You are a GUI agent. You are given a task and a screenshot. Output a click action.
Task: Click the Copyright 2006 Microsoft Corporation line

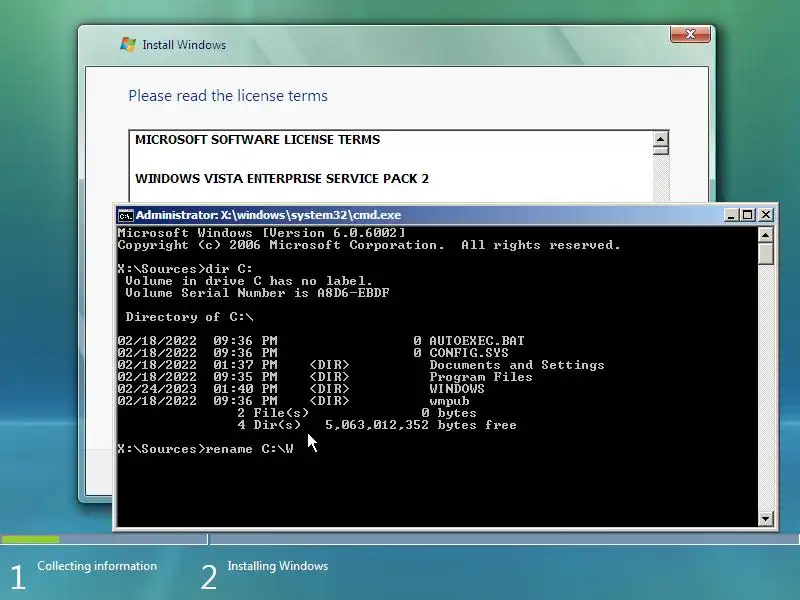click(369, 245)
